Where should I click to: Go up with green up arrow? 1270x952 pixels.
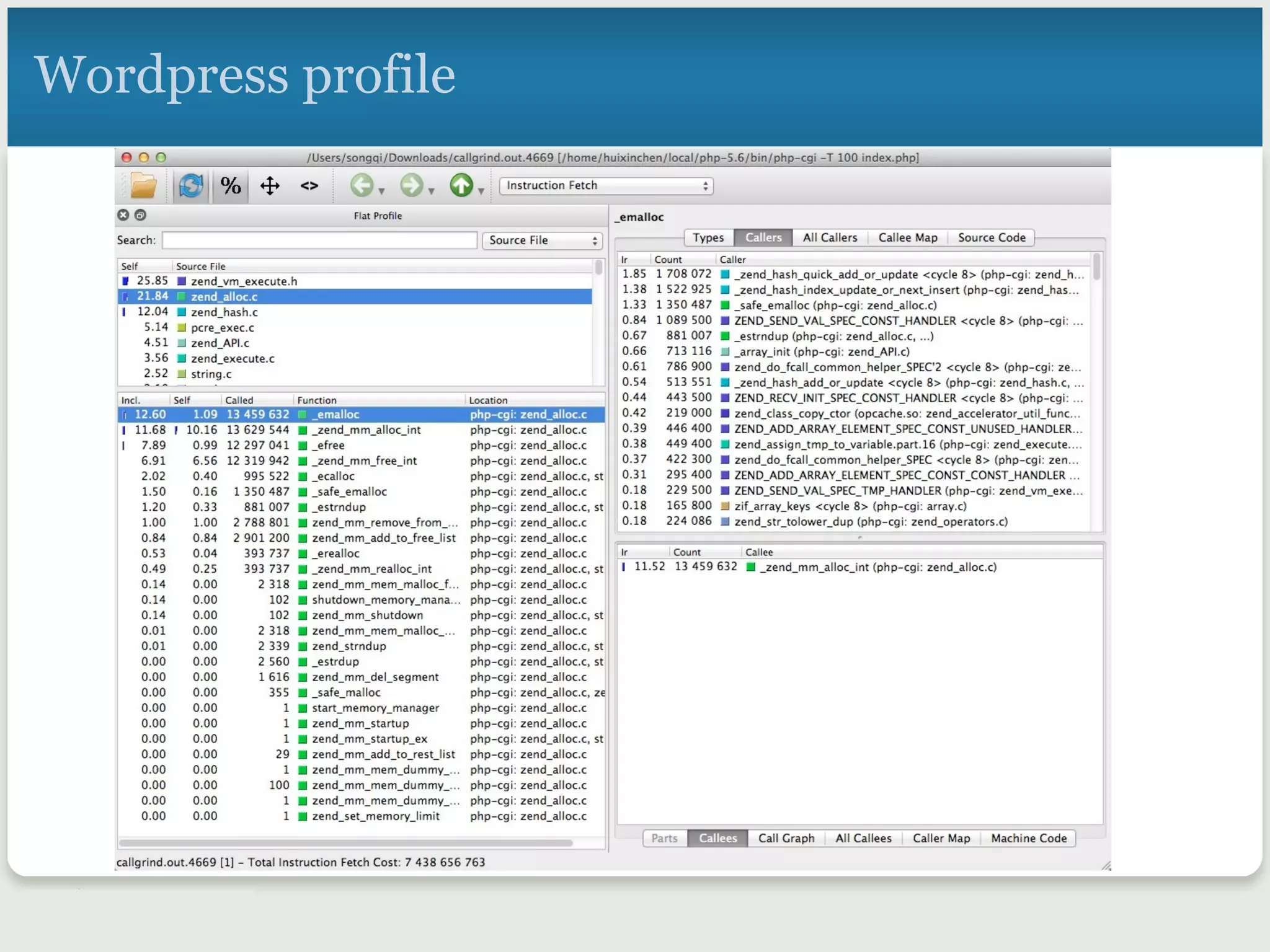click(x=461, y=185)
